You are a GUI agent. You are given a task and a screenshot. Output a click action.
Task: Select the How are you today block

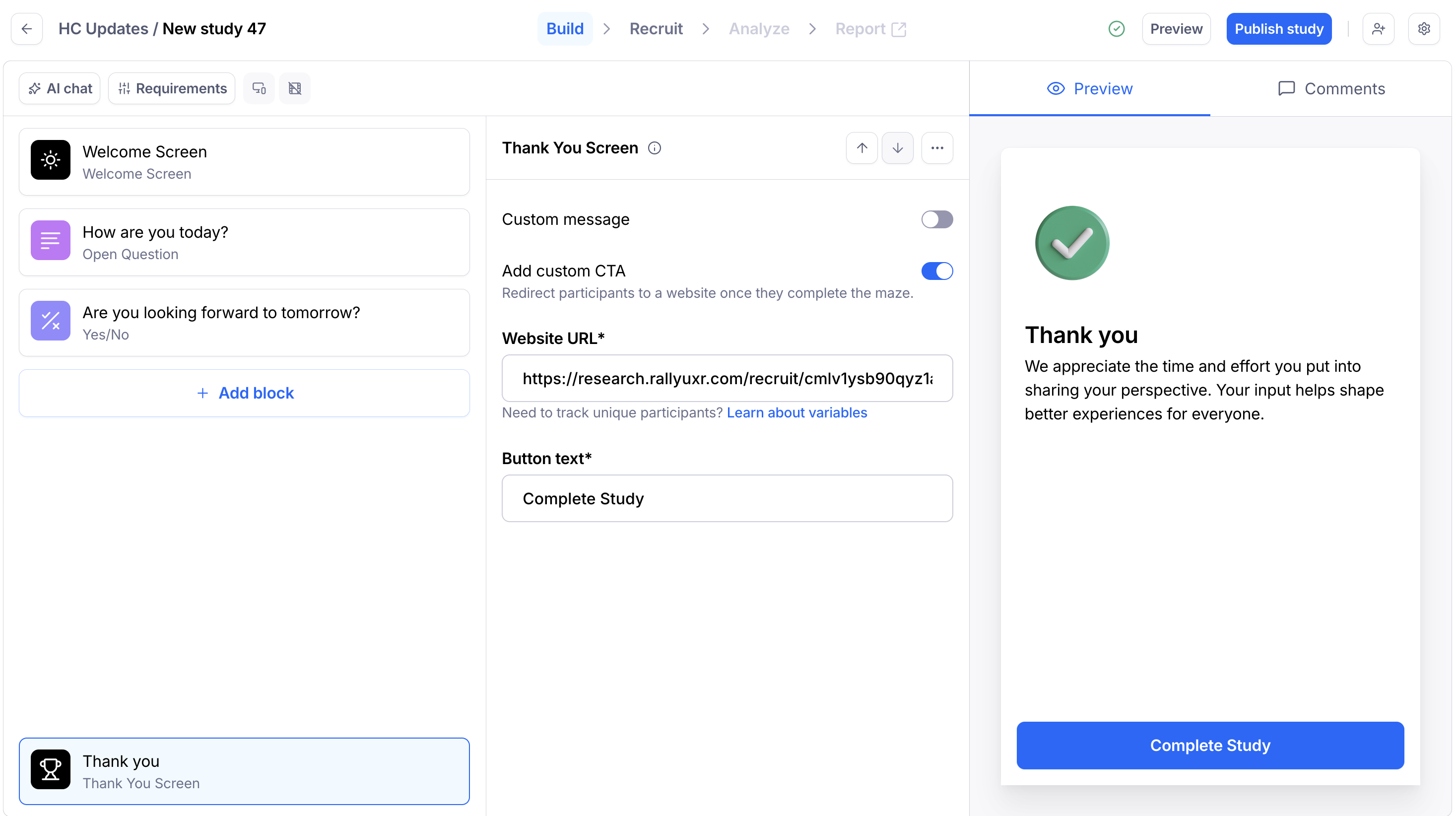pyautogui.click(x=244, y=243)
